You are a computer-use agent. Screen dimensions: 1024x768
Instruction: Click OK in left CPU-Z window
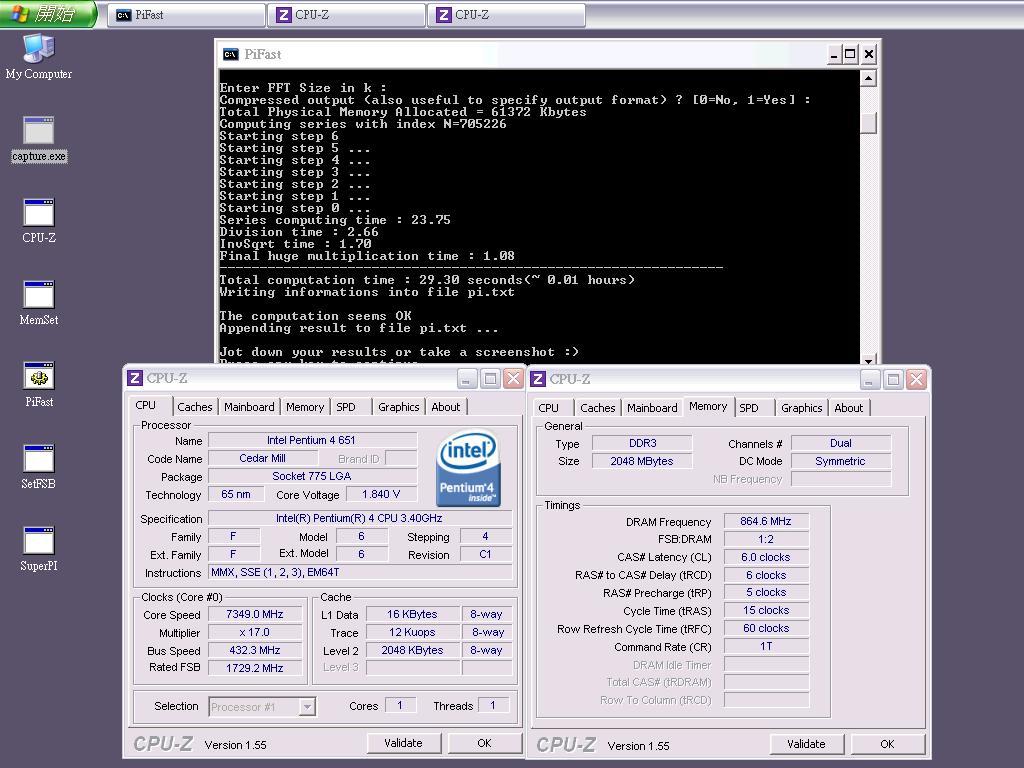coord(485,743)
